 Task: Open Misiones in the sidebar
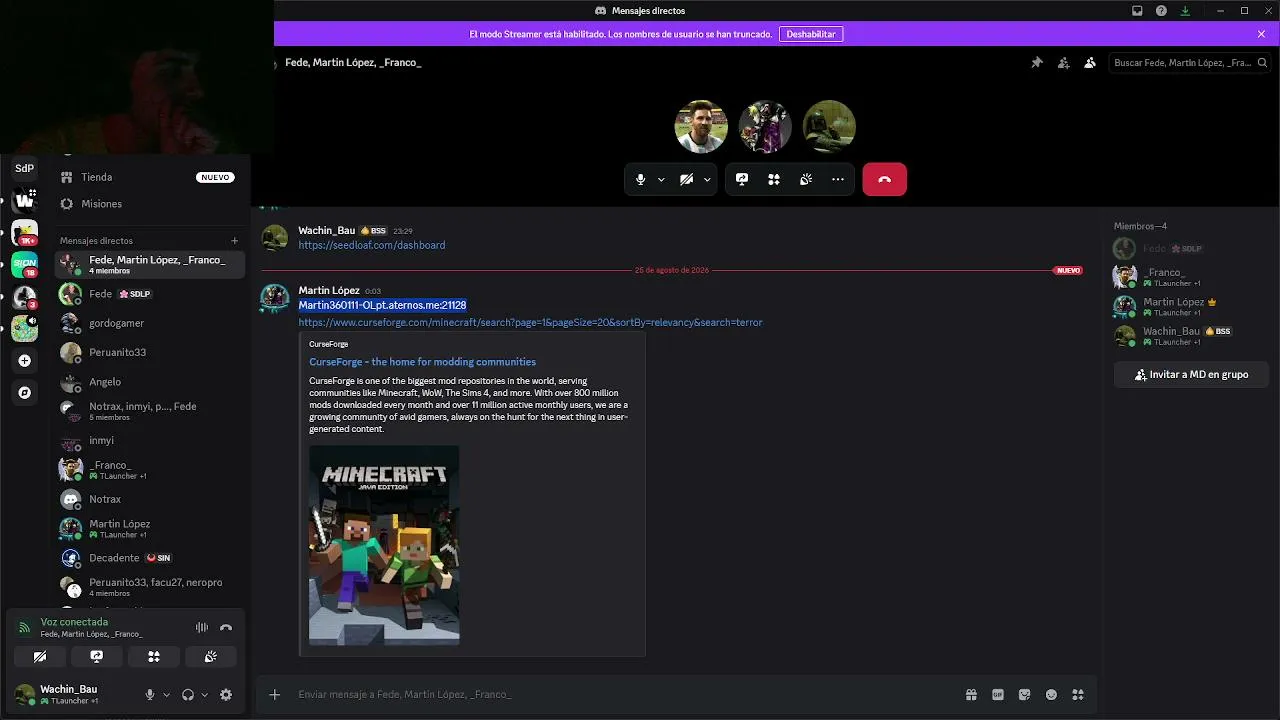(146, 204)
